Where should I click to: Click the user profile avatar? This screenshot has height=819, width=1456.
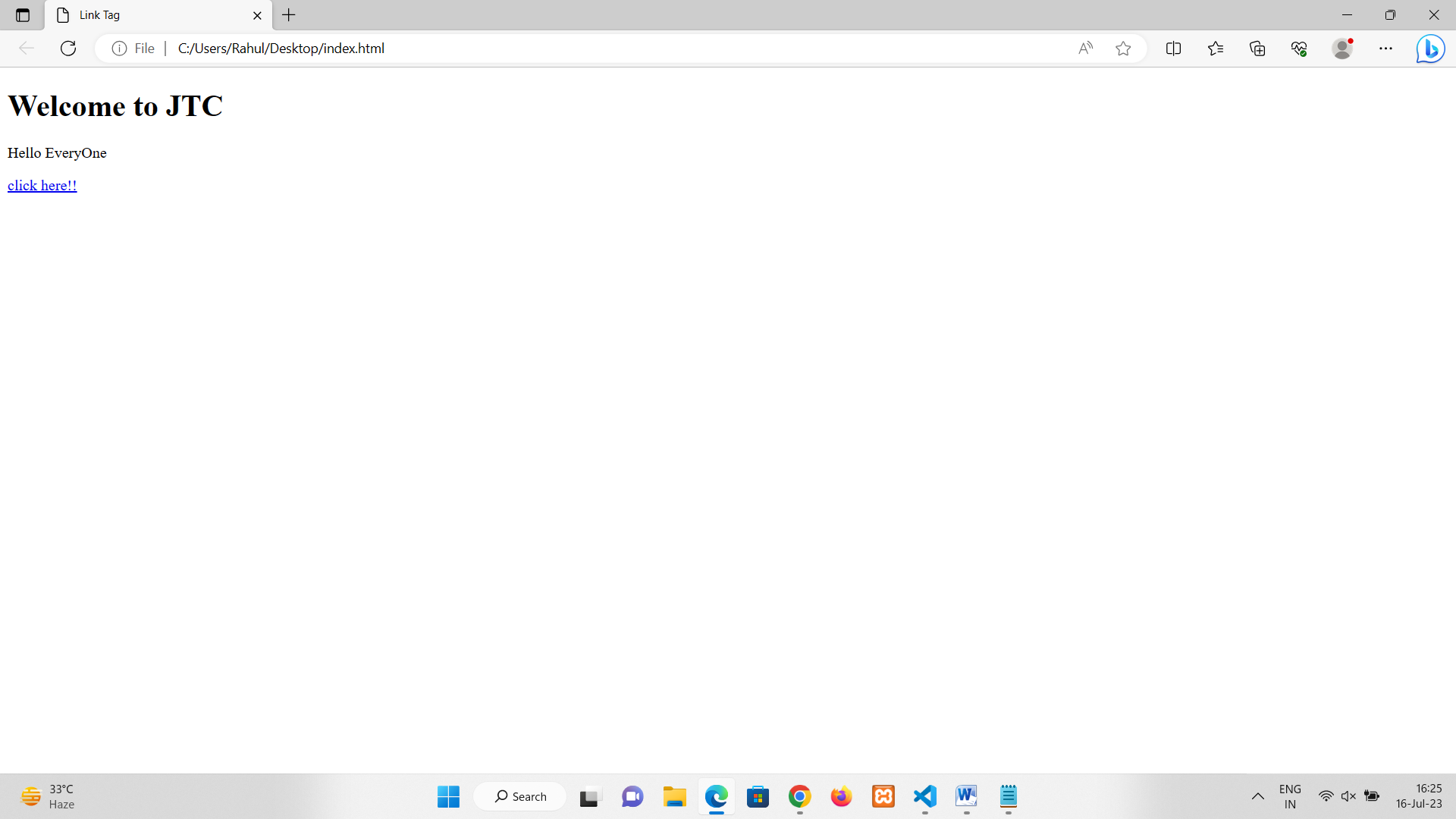[x=1342, y=49]
